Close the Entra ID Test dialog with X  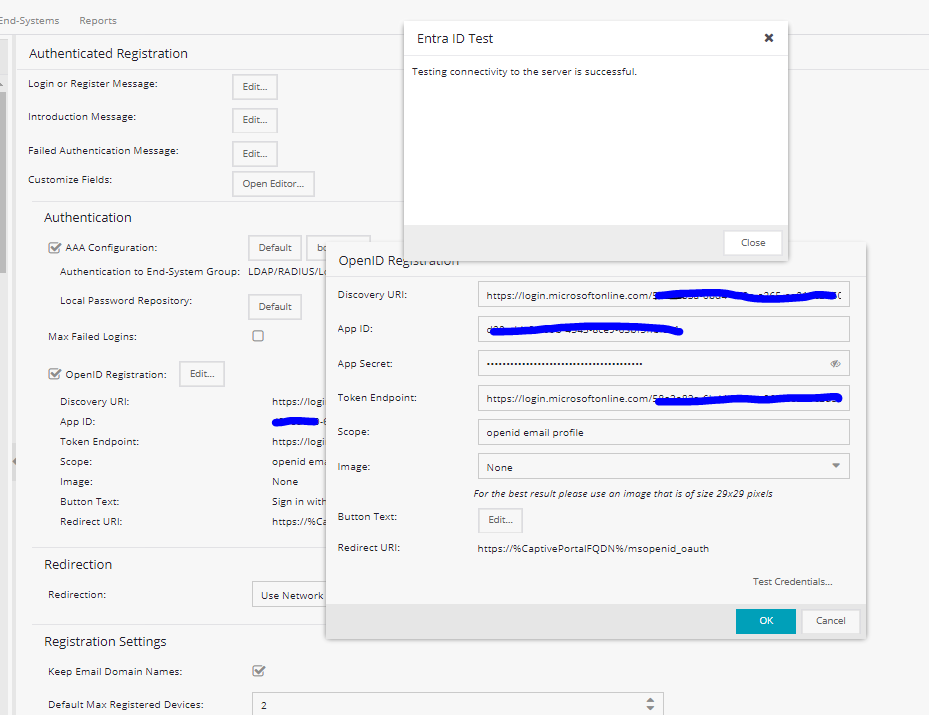point(768,38)
